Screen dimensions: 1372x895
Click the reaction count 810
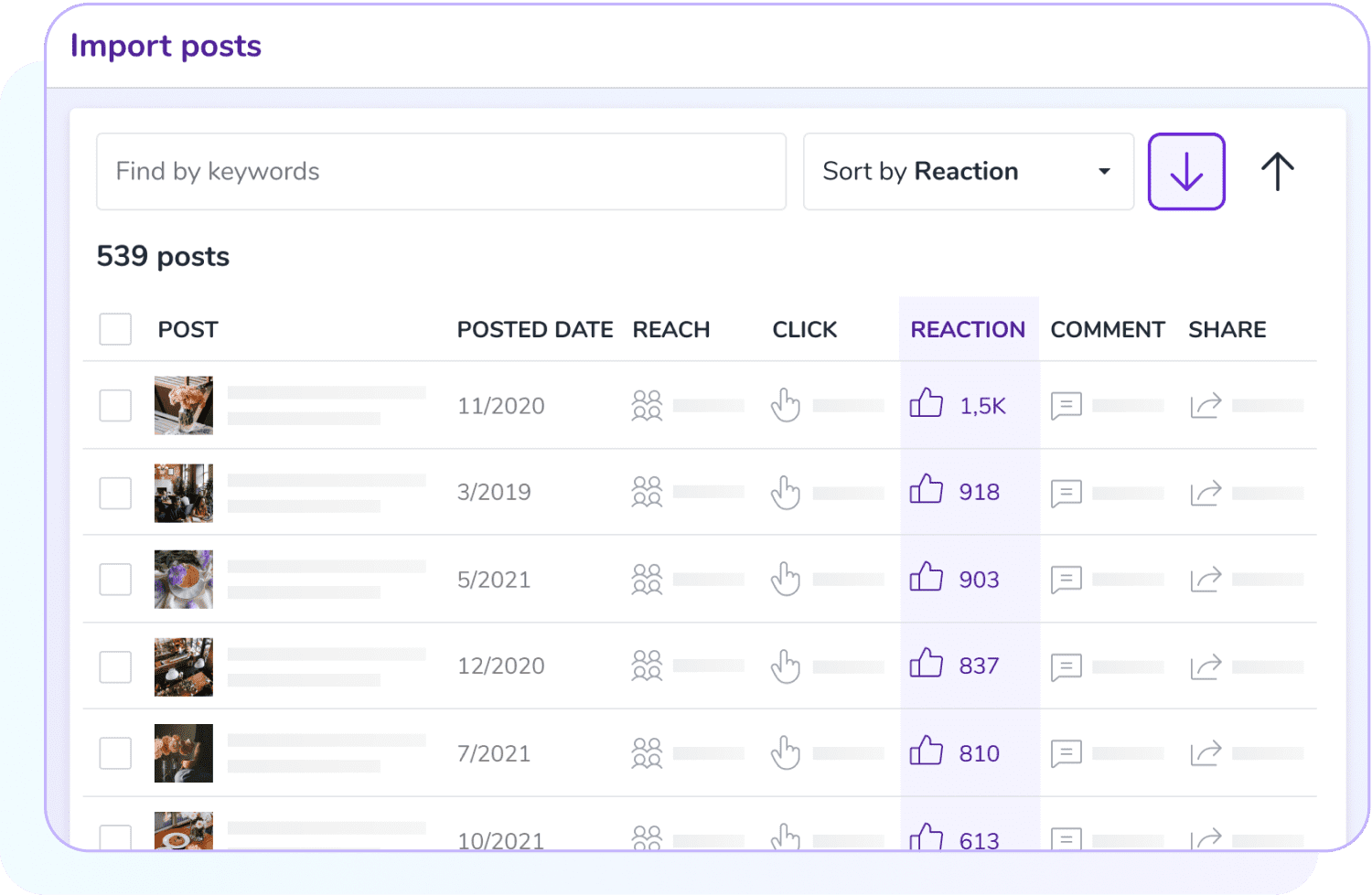[x=980, y=753]
